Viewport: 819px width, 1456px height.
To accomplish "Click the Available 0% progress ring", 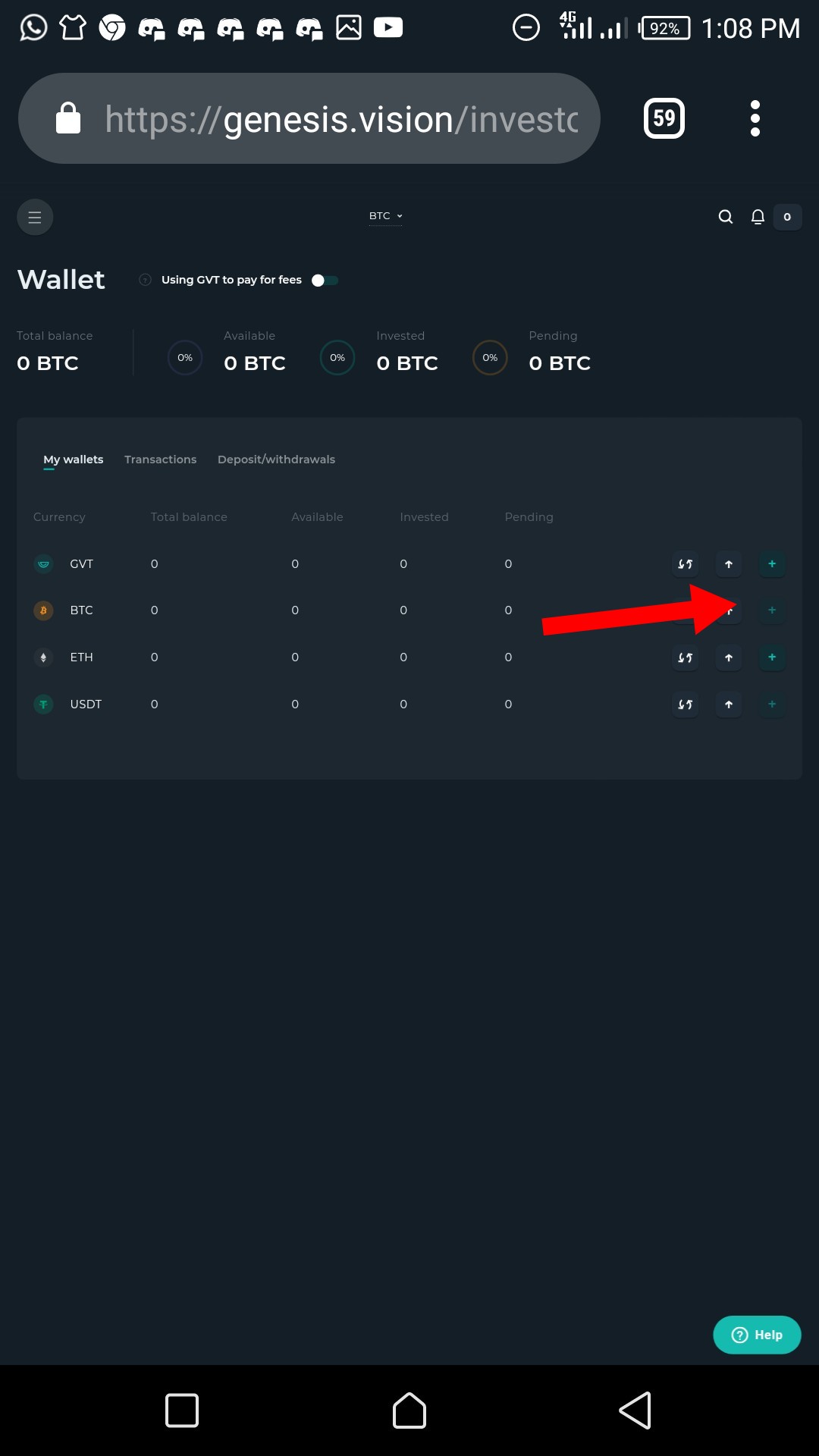I will [185, 358].
